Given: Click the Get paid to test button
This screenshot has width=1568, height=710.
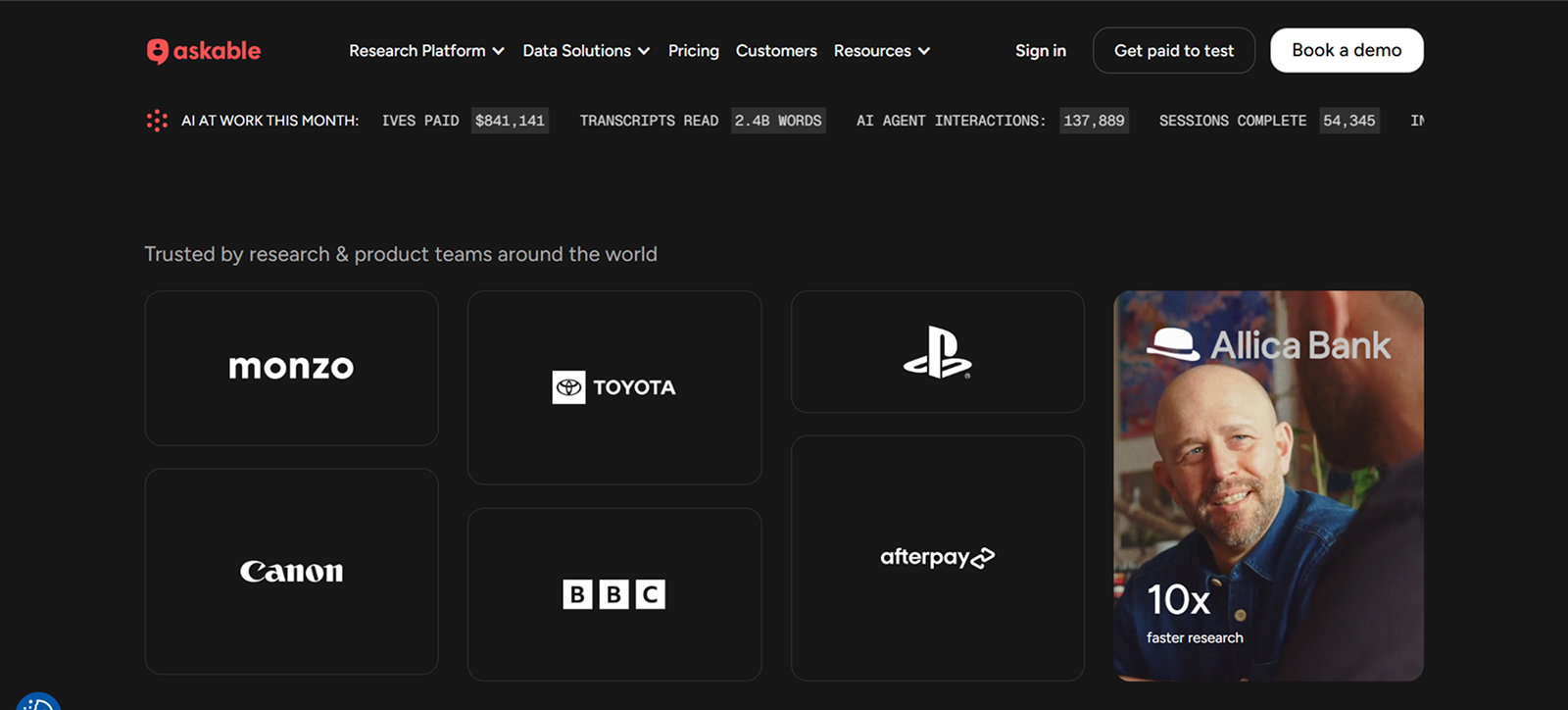Looking at the screenshot, I should [1174, 50].
